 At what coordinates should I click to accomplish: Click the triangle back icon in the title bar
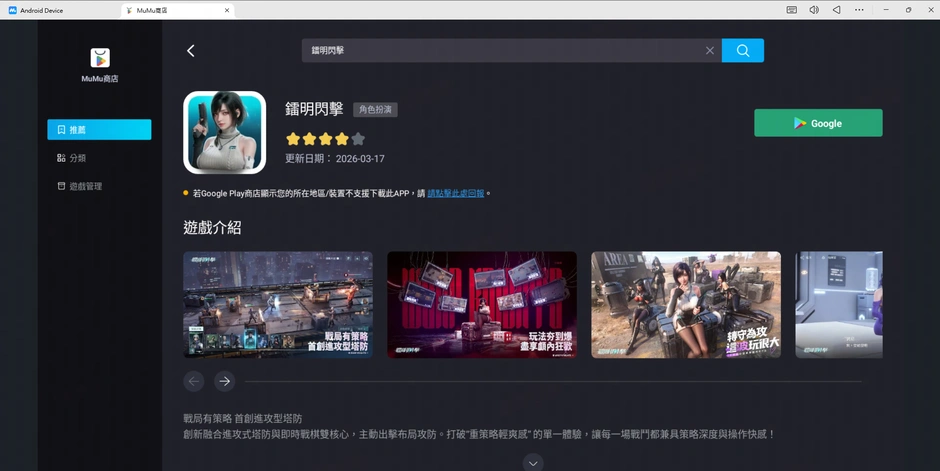pyautogui.click(x=836, y=10)
